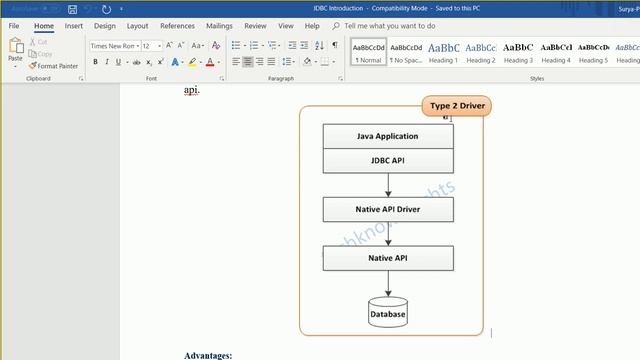Clear all formatting icon
The width and height of the screenshot is (640, 360).
[216, 45]
